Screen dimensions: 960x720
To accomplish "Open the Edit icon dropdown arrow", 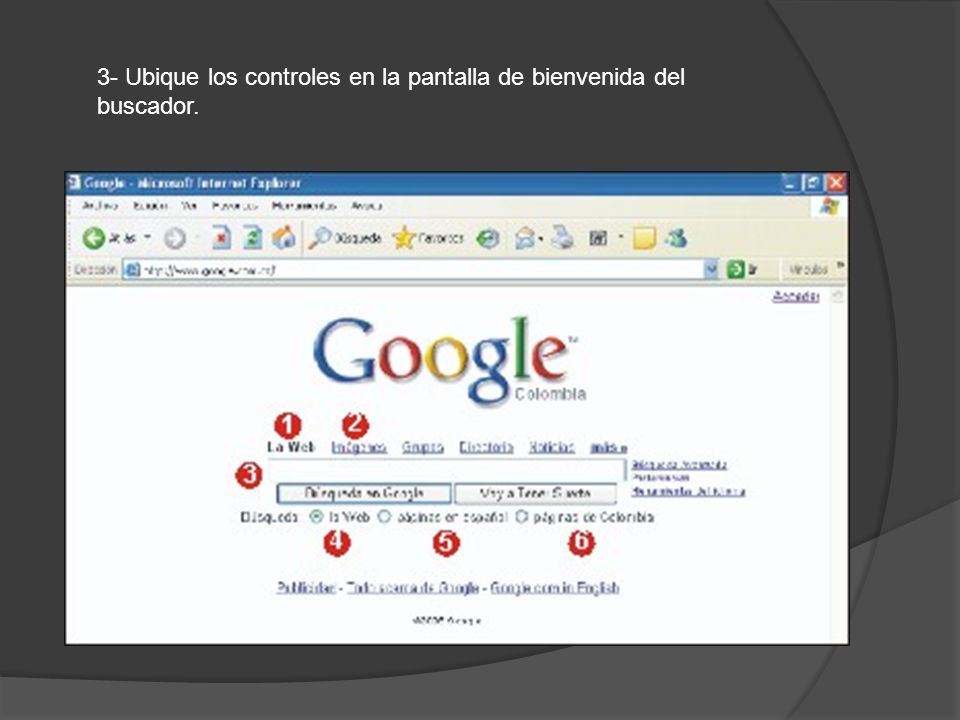I will (620, 236).
